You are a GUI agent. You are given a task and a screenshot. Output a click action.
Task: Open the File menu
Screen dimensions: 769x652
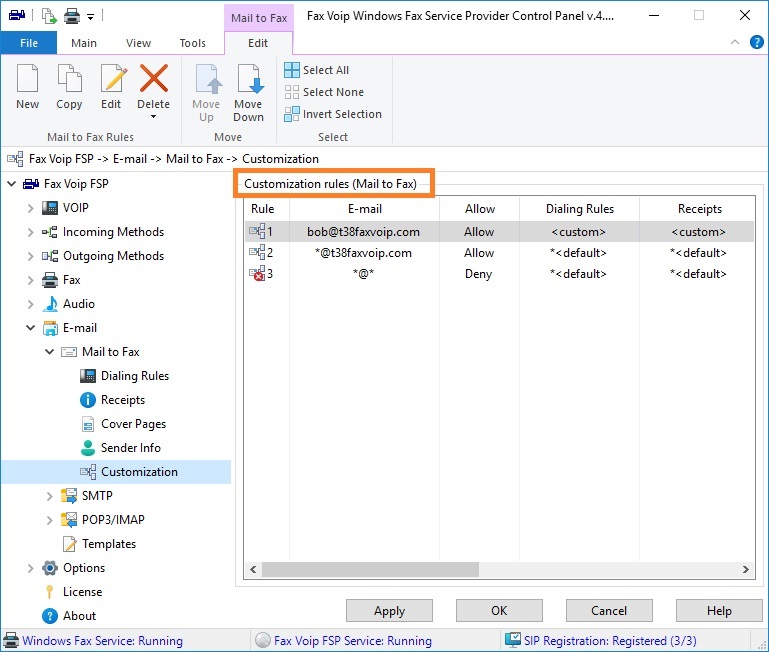(29, 43)
